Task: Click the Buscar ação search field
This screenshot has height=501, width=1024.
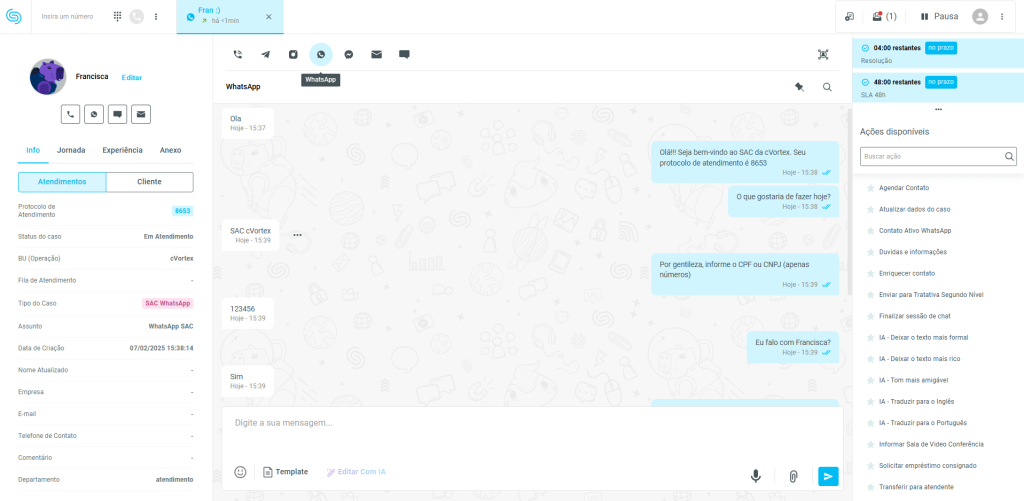Action: click(x=930, y=157)
